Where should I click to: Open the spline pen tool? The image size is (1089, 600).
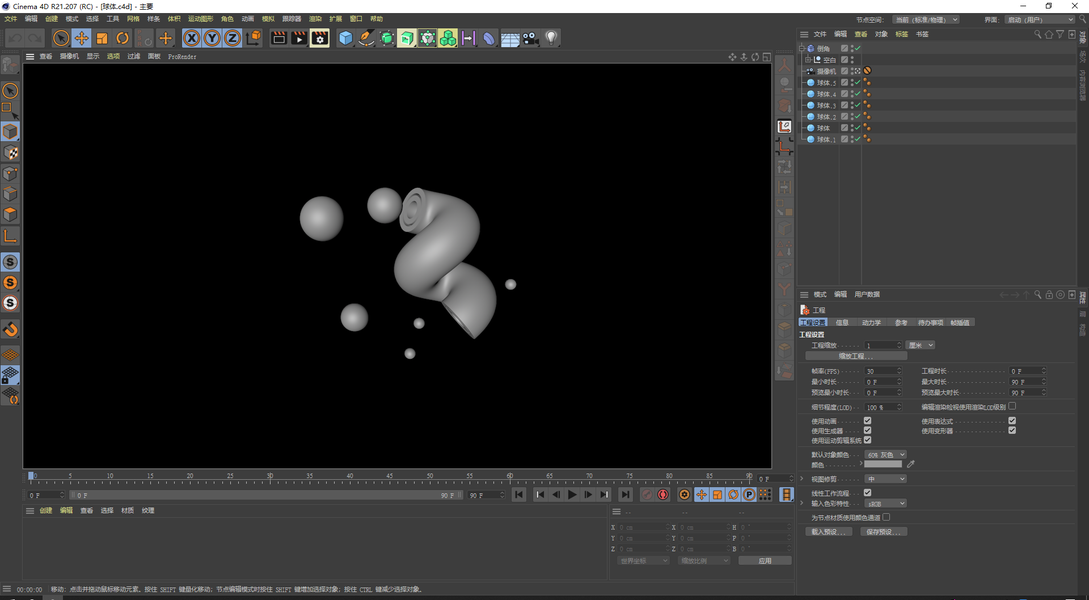tap(366, 38)
